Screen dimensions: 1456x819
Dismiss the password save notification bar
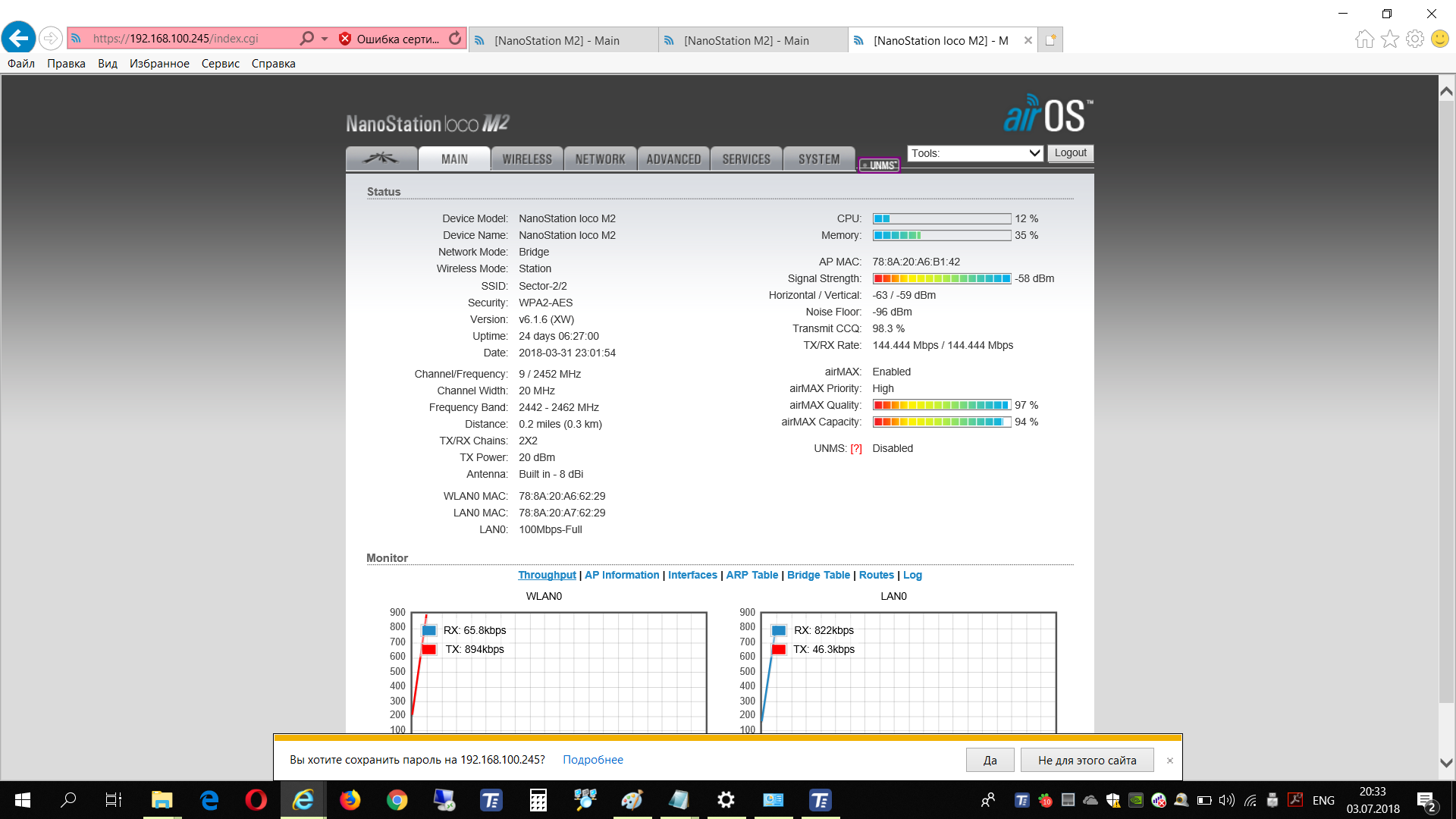tap(1169, 761)
